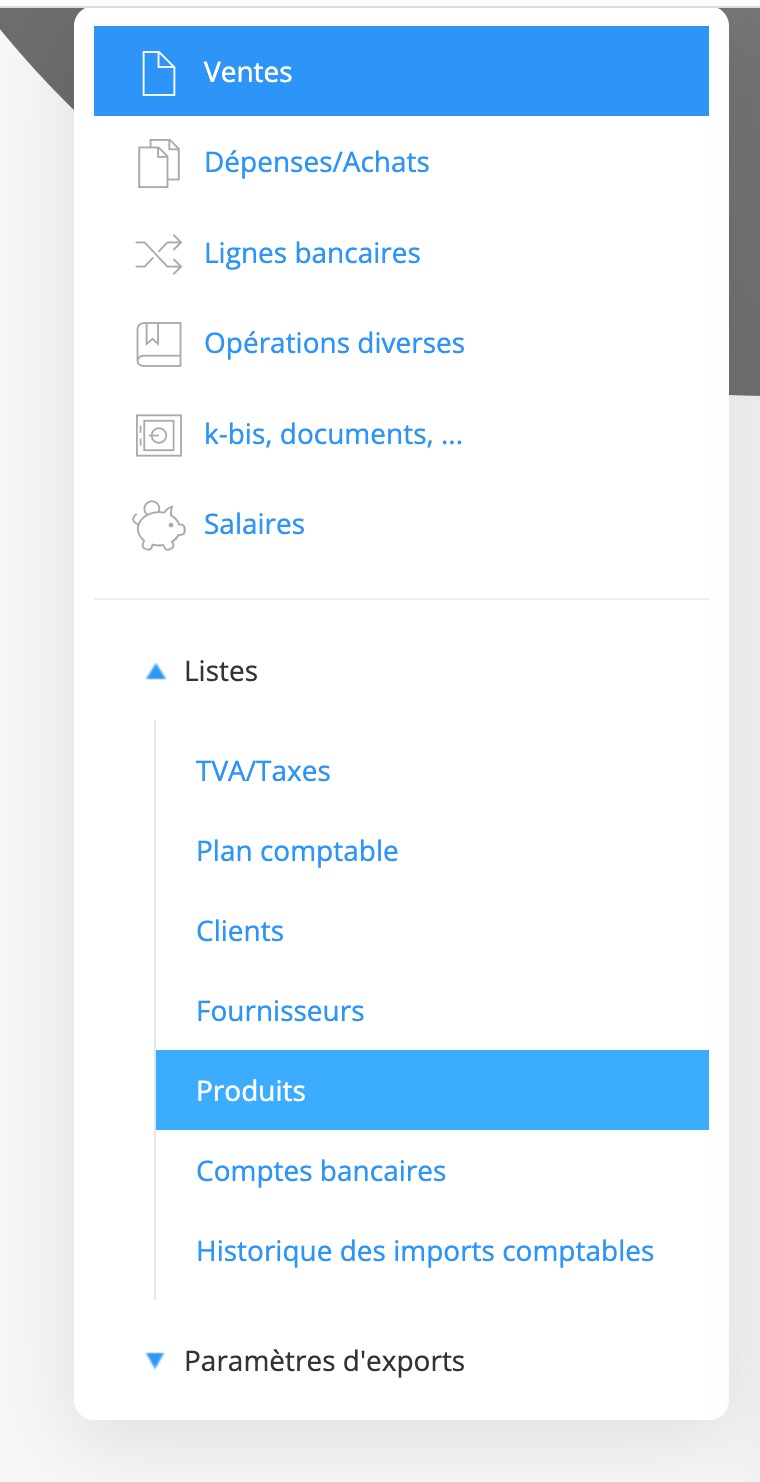Open Lignes bancaires section
Viewport: 760px width, 1482px height.
(312, 254)
